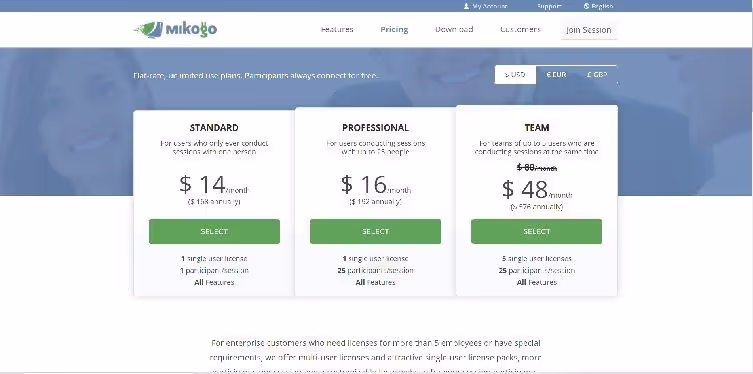Click '5 single user licenses' text
Image resolution: width=753 pixels, height=374 pixels.
[536, 259]
